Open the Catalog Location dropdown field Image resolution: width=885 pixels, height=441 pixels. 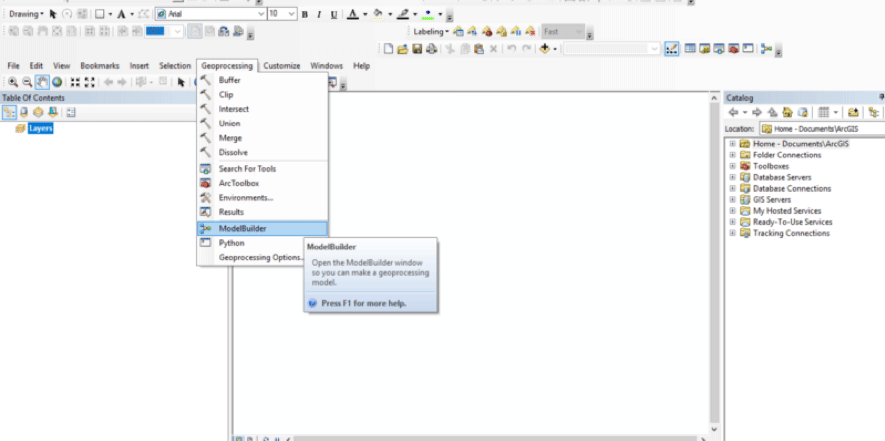[x=822, y=129]
